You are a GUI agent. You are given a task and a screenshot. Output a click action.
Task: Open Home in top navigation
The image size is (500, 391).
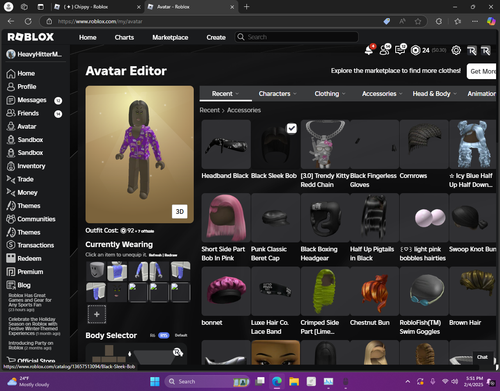(x=88, y=37)
